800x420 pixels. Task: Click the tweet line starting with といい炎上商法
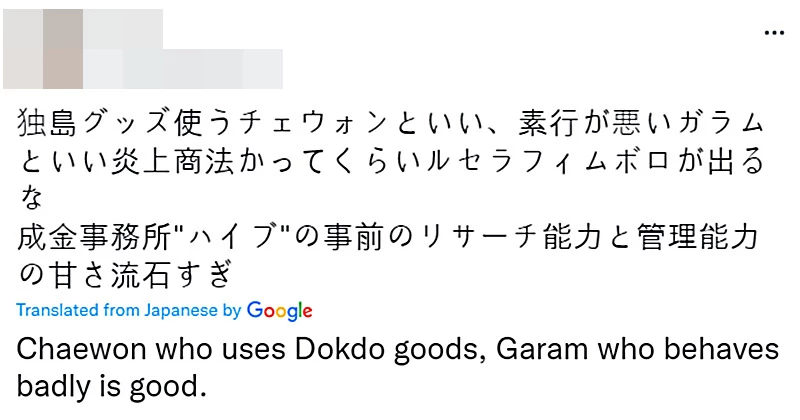pyautogui.click(x=392, y=161)
